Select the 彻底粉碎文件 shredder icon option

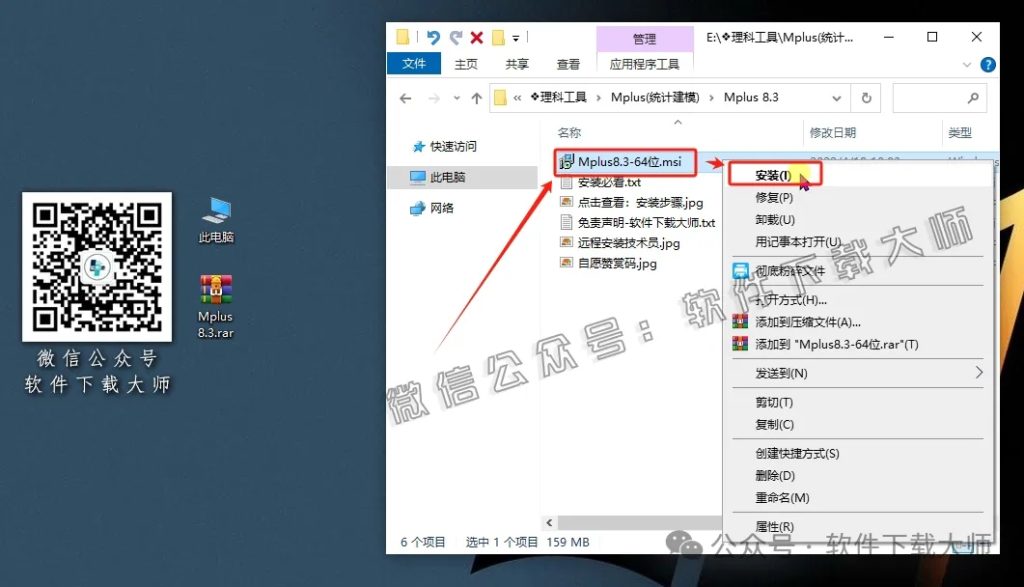[x=738, y=268]
